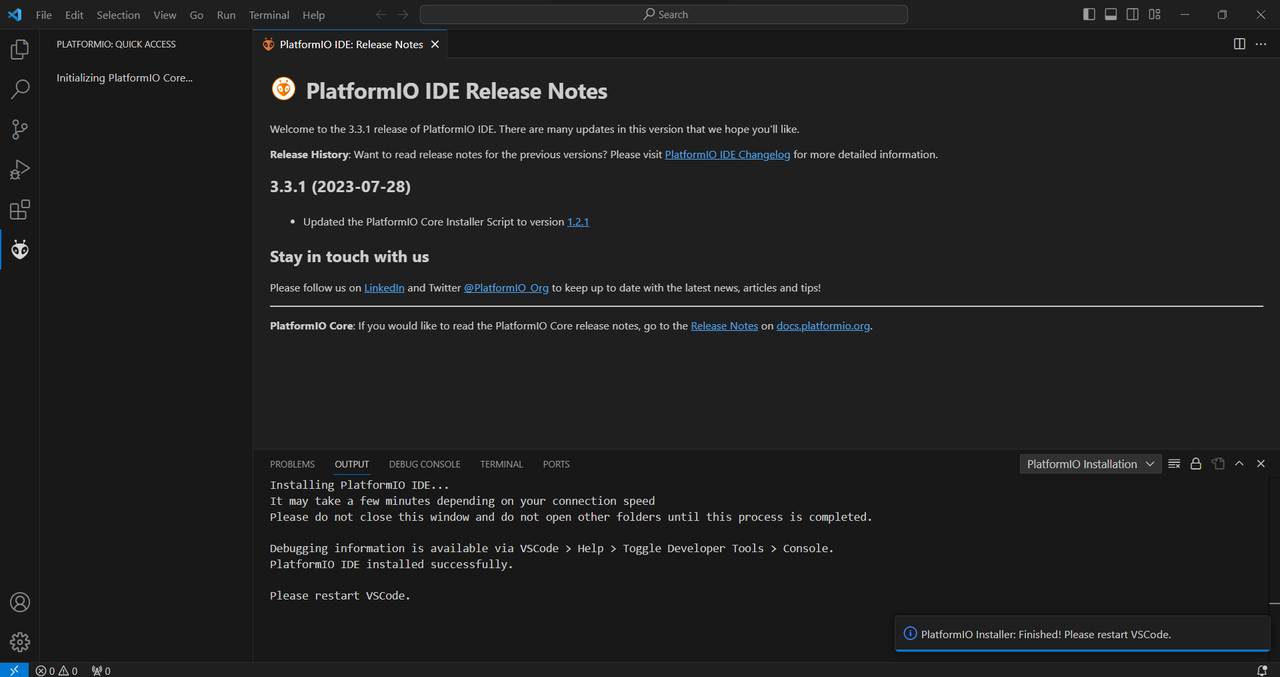Click the '3.3.1 (2023-07-28)' heading
The width and height of the screenshot is (1280, 677).
[x=340, y=187]
